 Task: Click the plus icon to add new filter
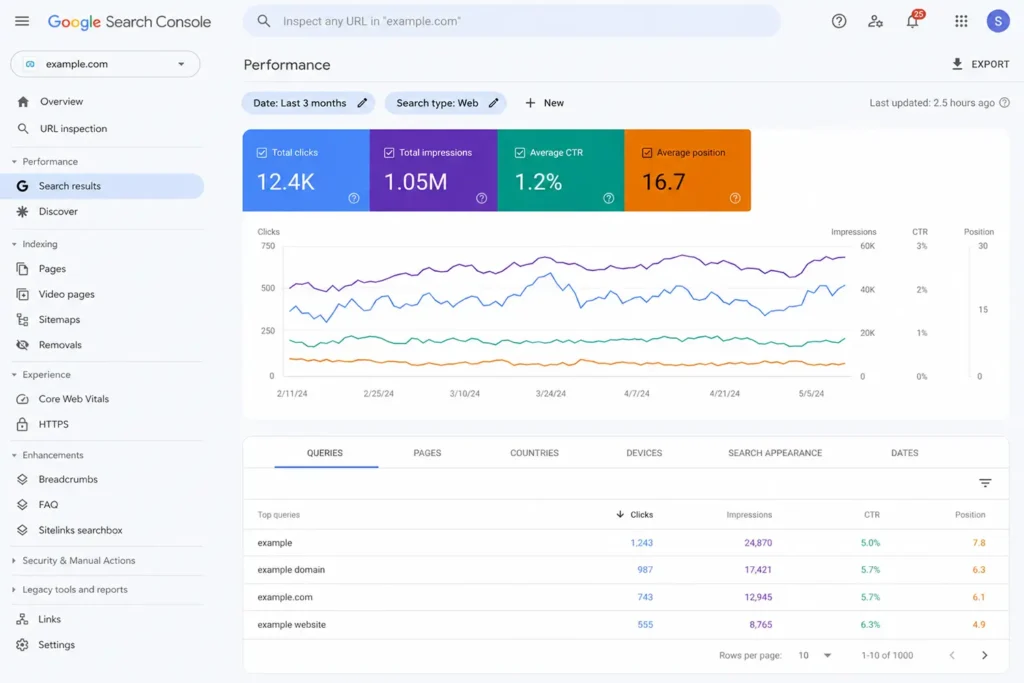coord(530,103)
